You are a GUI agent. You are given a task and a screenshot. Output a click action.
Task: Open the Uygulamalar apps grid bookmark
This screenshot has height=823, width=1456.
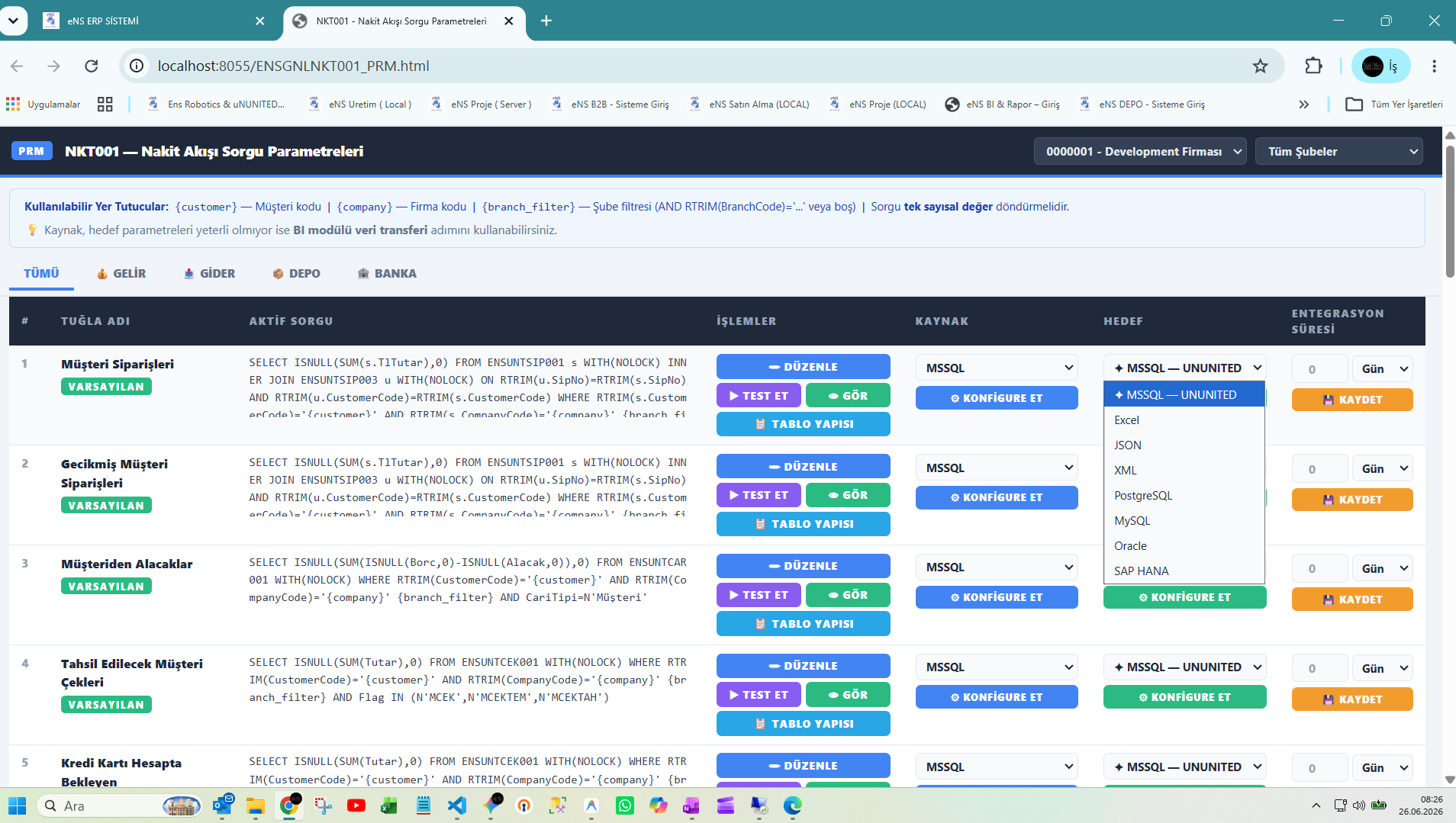point(43,104)
